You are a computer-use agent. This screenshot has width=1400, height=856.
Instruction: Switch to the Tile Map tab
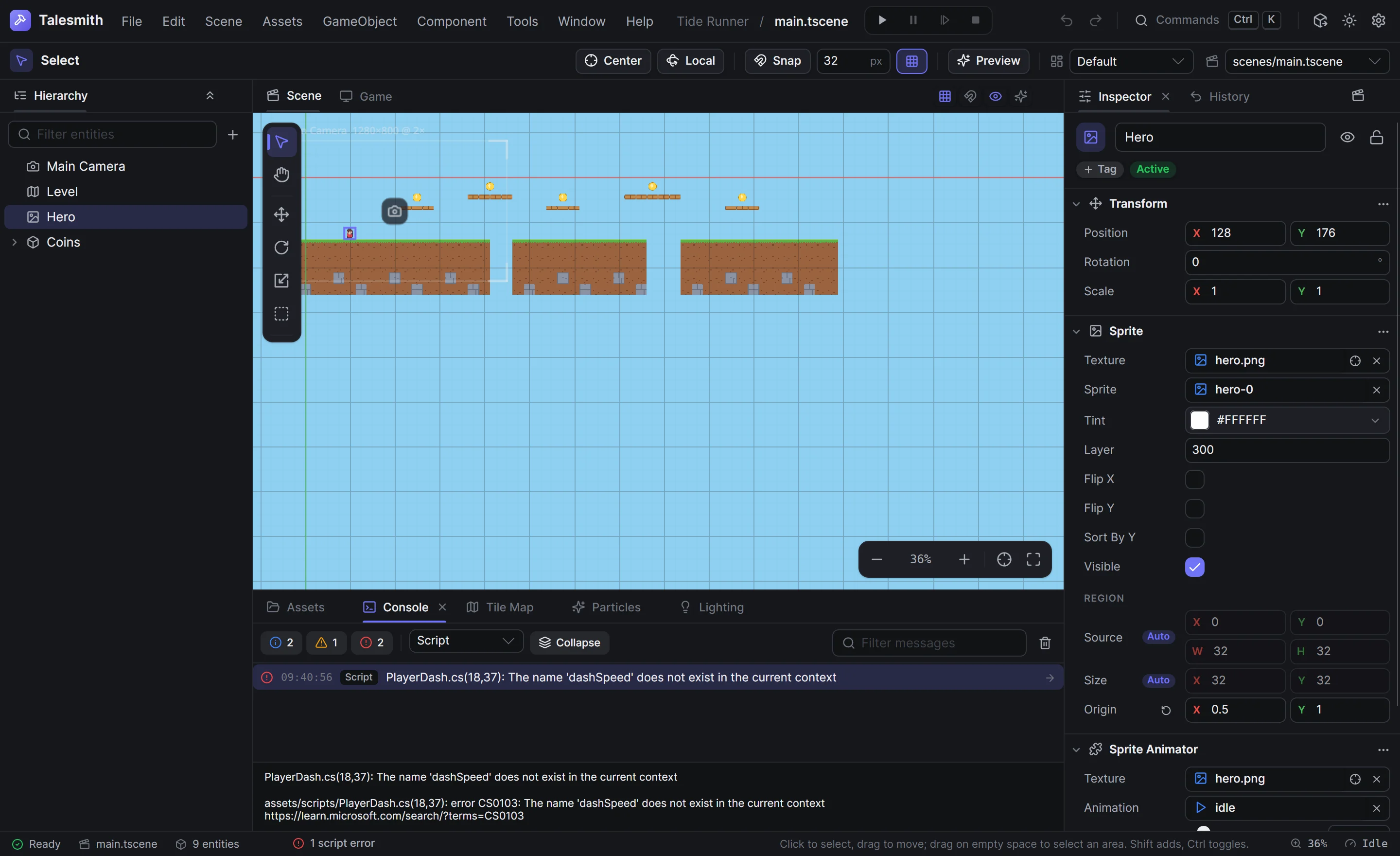tap(500, 607)
